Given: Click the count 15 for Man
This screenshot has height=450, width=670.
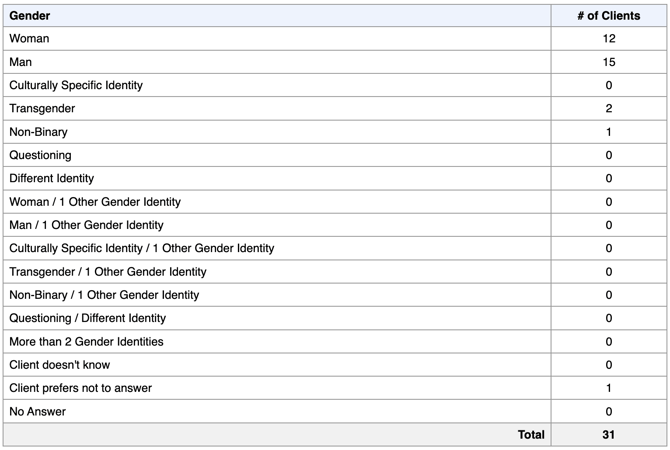Looking at the screenshot, I should [x=609, y=62].
